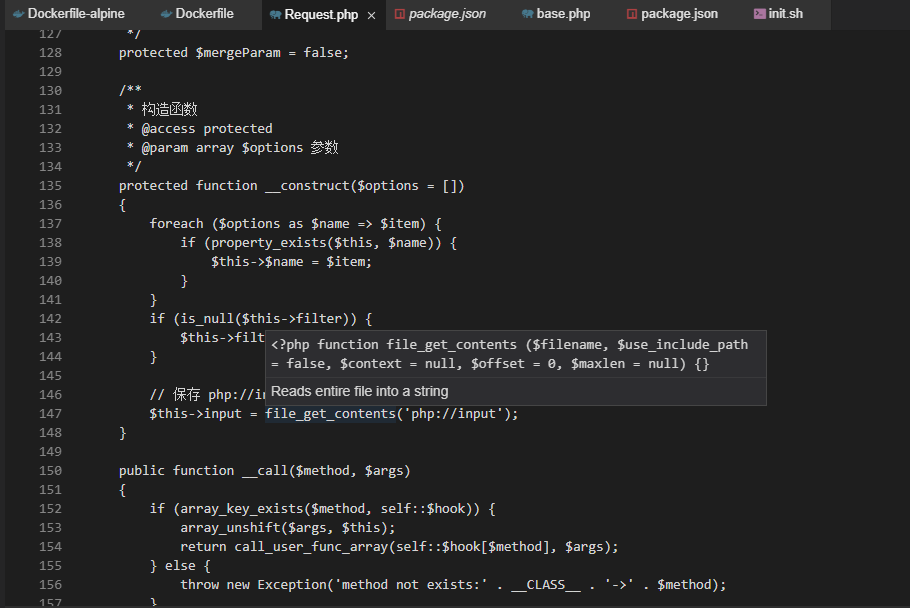This screenshot has height=608, width=910.
Task: Click line number 128 in the gutter
Action: pyautogui.click(x=50, y=52)
